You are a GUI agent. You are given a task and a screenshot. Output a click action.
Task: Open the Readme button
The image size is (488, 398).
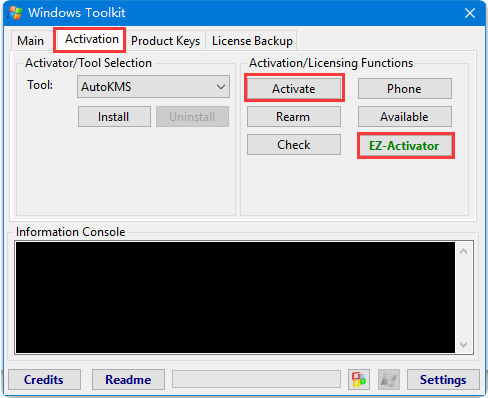point(128,379)
